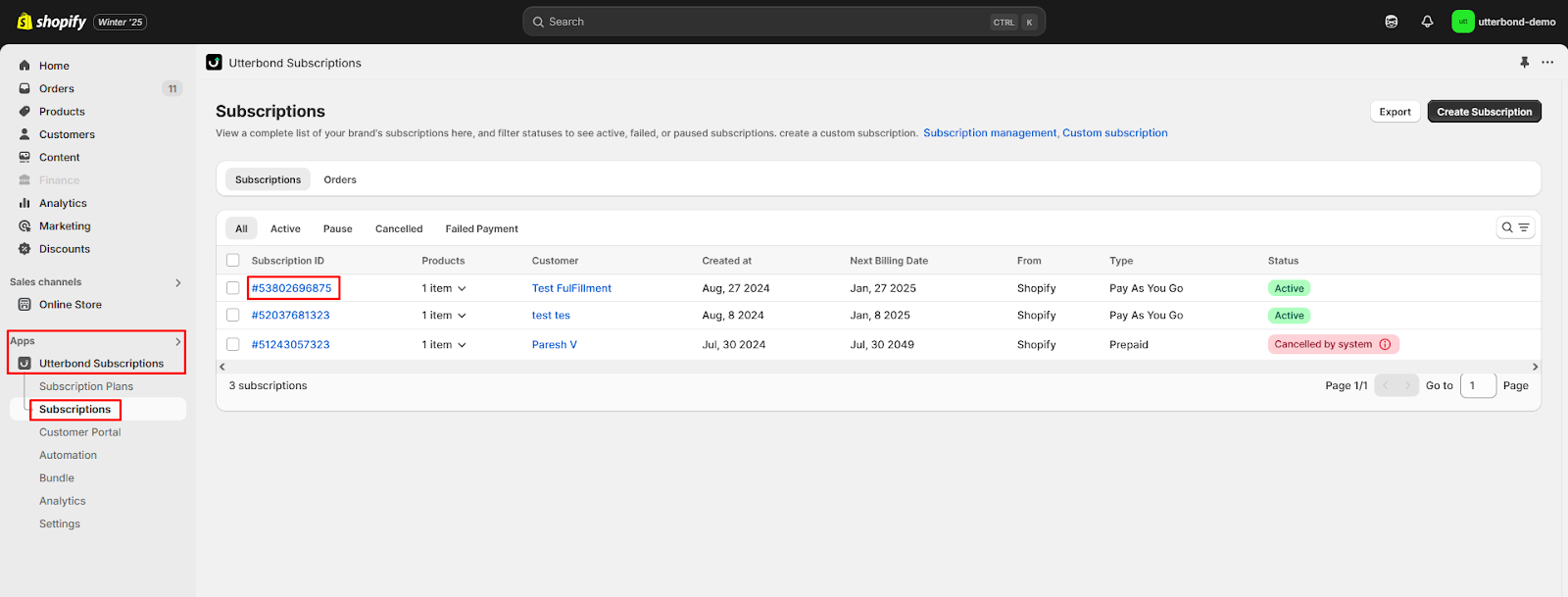Expand the Apps section chevron
The image size is (1568, 597).
[x=178, y=341]
